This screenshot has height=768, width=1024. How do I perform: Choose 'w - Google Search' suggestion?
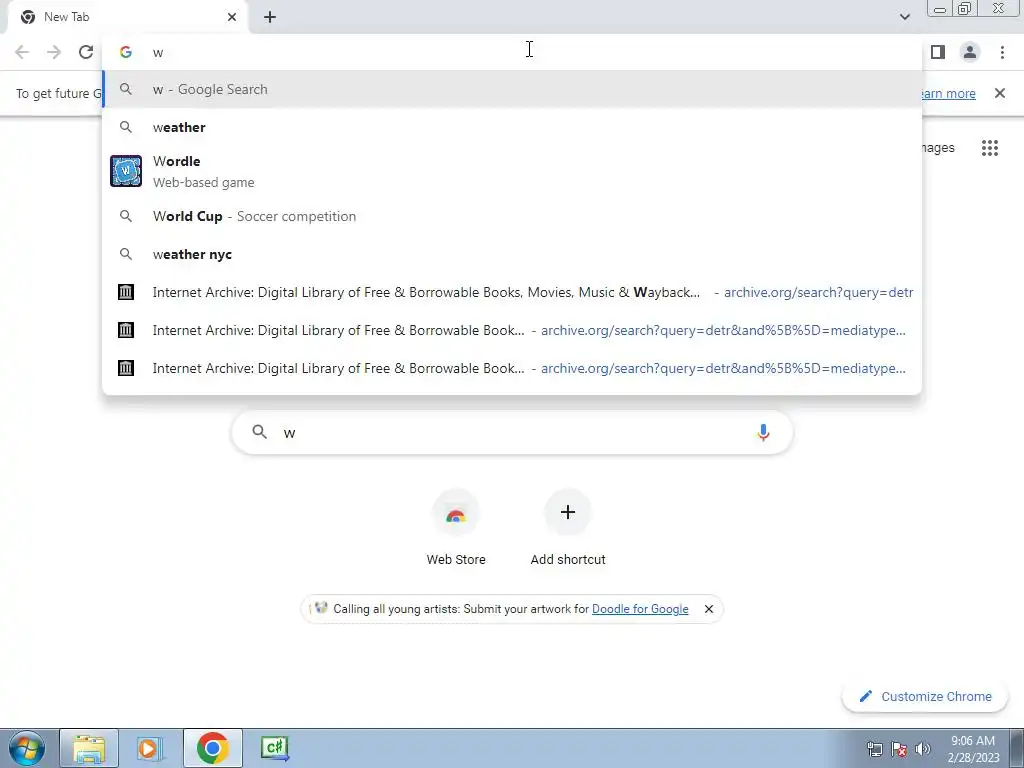click(512, 89)
